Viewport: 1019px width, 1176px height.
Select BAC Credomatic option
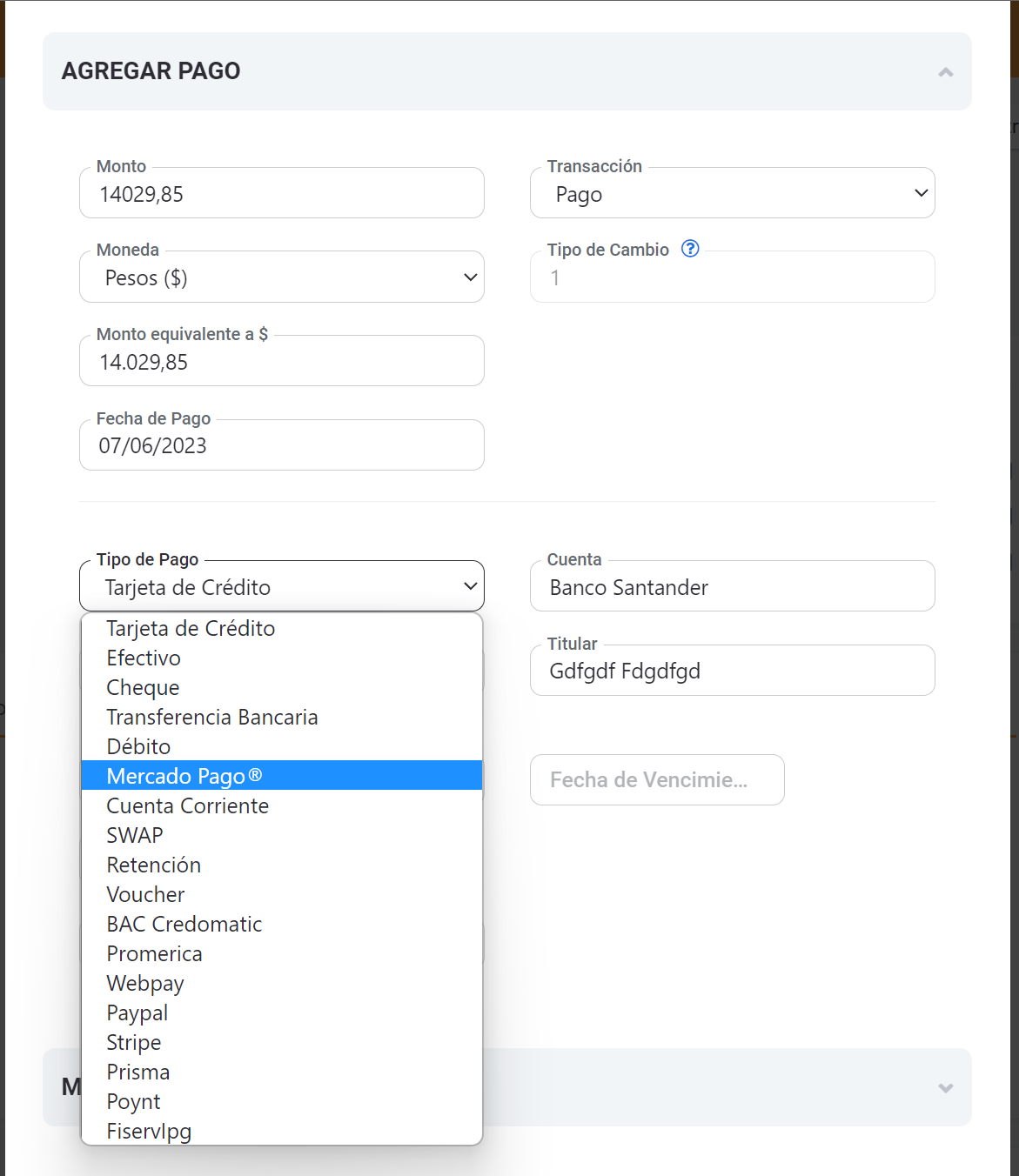click(x=184, y=925)
